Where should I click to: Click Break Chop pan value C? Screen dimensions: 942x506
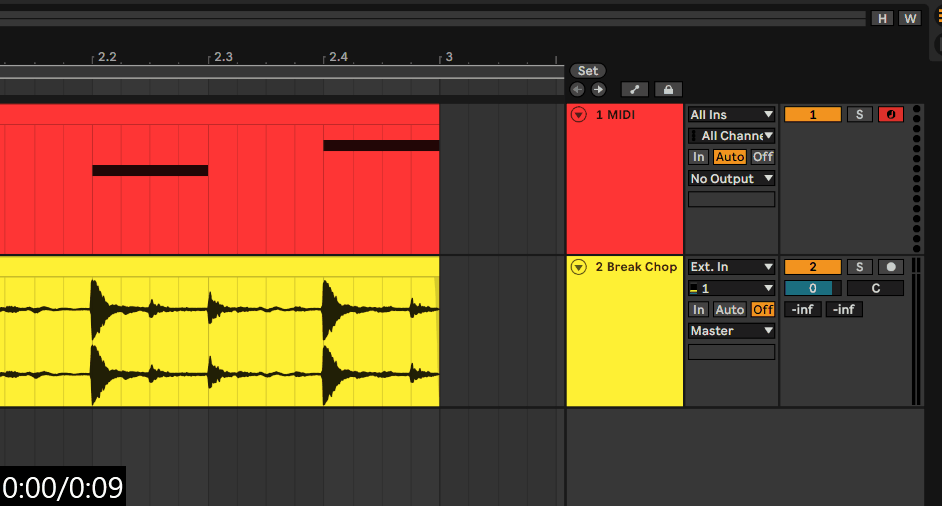[x=875, y=288]
